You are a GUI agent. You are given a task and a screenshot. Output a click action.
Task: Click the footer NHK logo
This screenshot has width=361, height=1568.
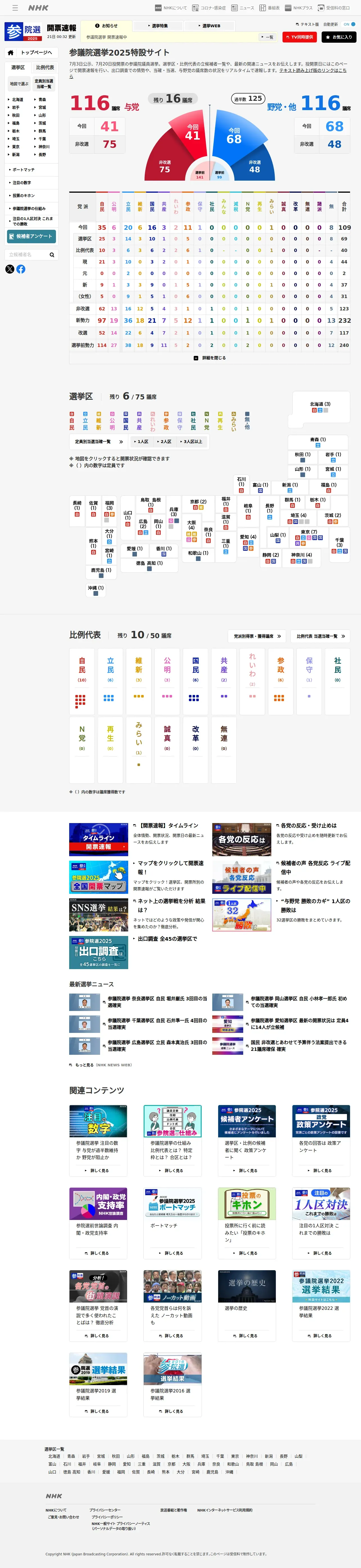coord(54,1496)
